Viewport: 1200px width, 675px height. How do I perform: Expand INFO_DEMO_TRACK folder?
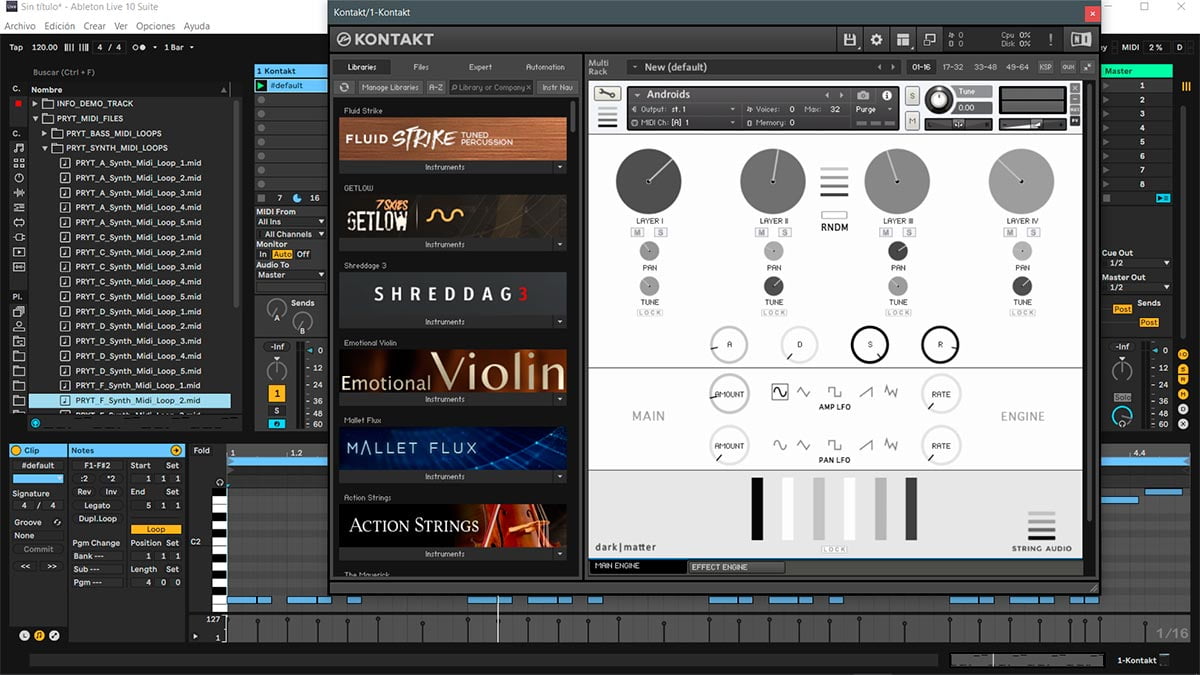point(35,104)
